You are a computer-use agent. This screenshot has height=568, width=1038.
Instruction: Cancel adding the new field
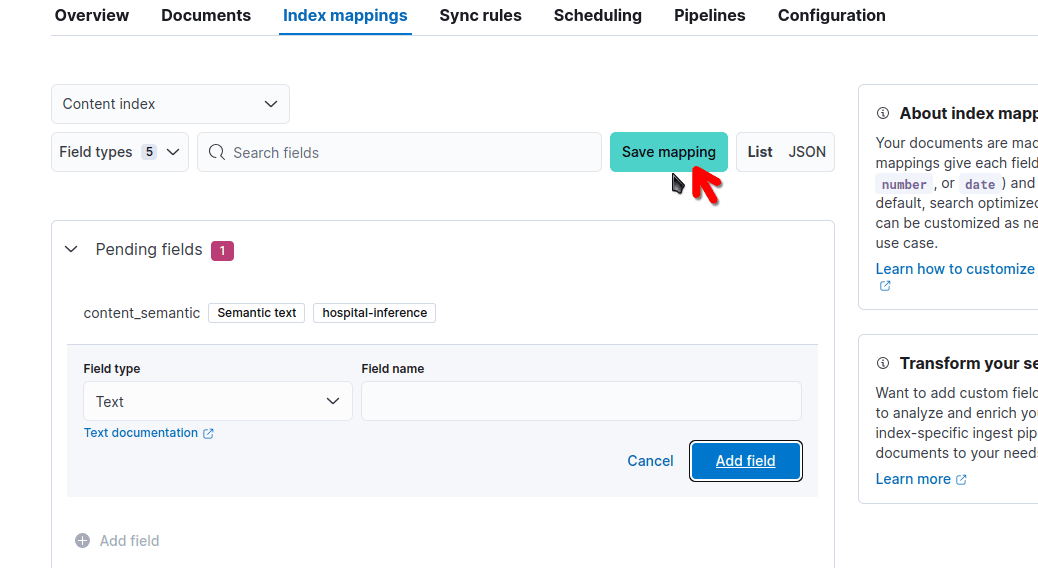tap(650, 461)
